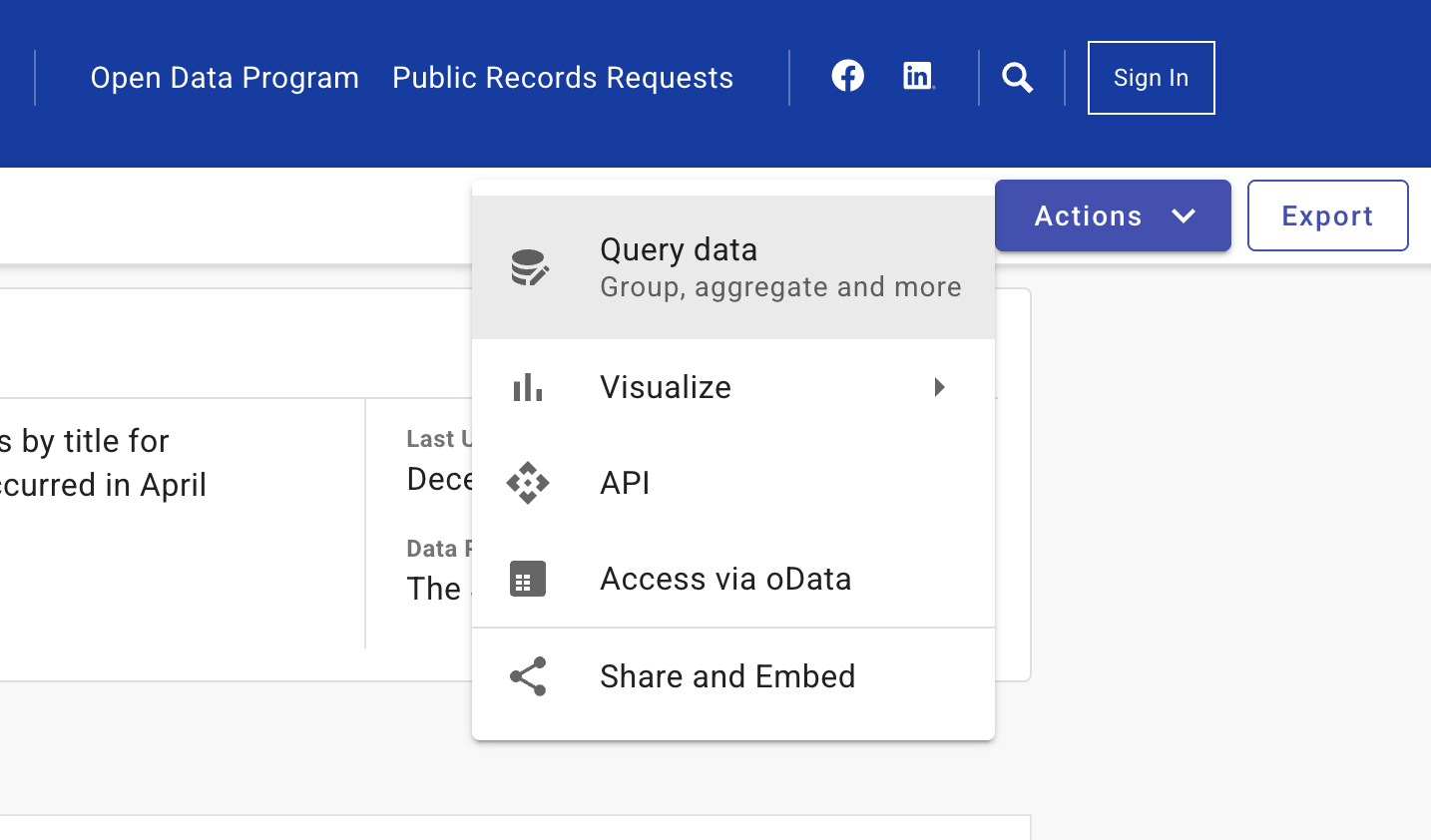Click the bar chart icon beside Visualize
This screenshot has width=1431, height=840.
[528, 387]
